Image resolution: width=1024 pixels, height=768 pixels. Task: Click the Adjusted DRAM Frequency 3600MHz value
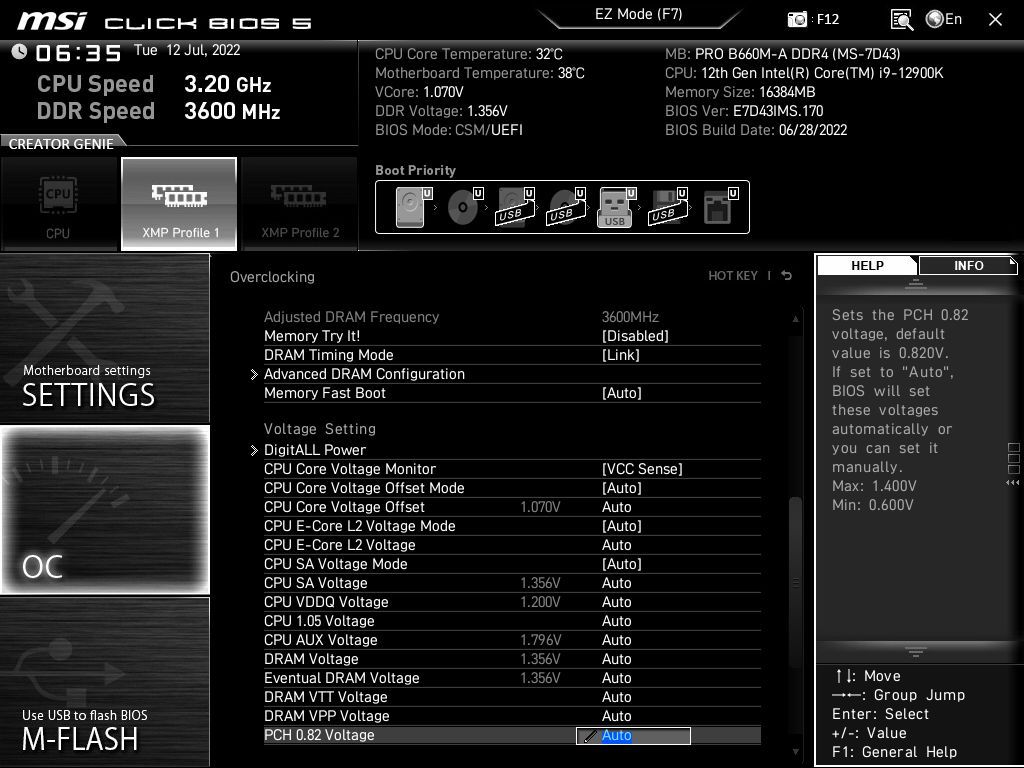click(630, 317)
